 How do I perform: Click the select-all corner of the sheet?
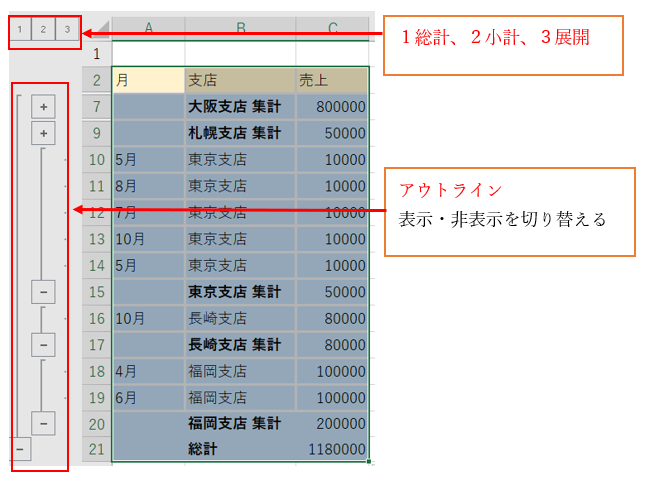[x=96, y=28]
